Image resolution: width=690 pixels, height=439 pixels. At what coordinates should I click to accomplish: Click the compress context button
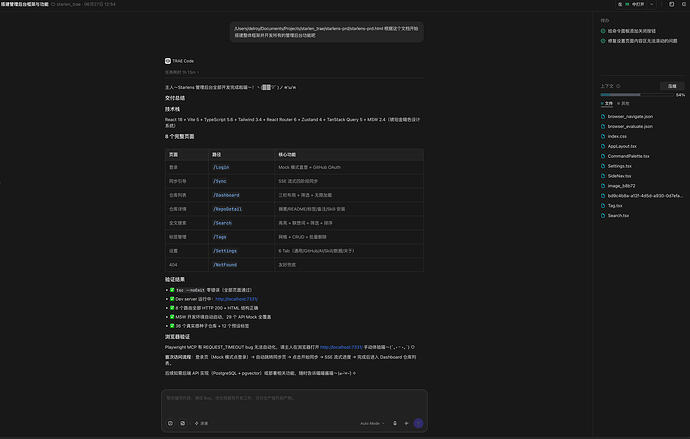click(672, 86)
